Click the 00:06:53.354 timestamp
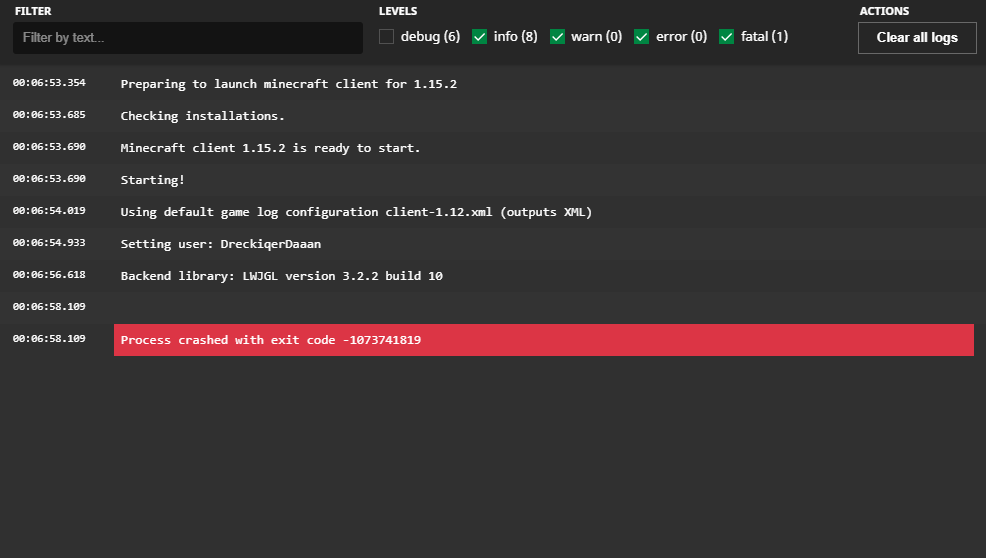This screenshot has height=558, width=986. [x=49, y=83]
